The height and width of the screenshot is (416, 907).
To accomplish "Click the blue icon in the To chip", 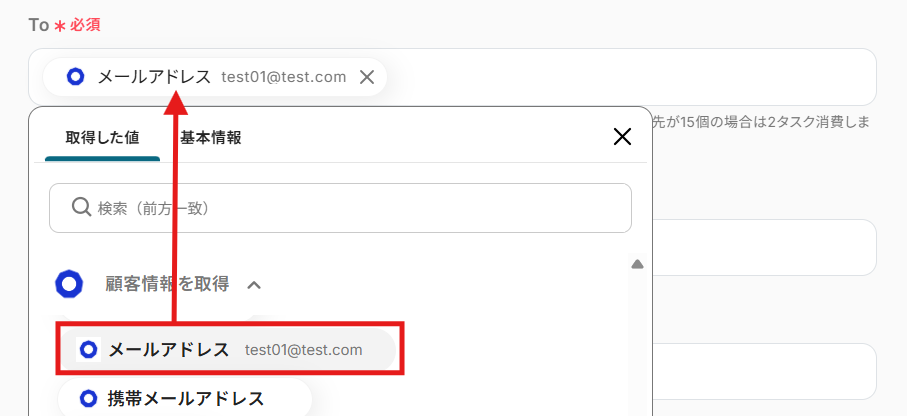I will (x=76, y=76).
